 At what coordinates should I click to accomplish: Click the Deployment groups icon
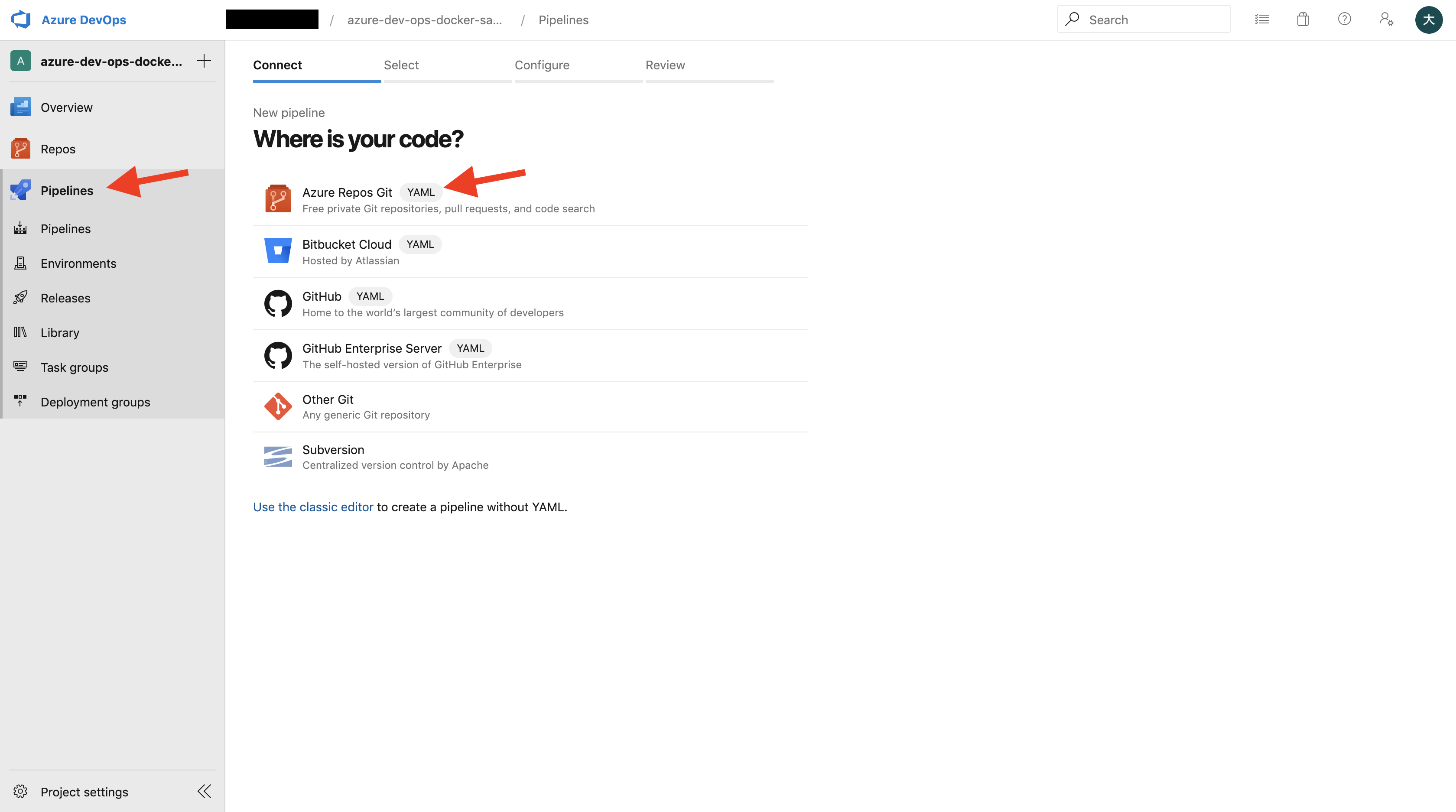(20, 401)
